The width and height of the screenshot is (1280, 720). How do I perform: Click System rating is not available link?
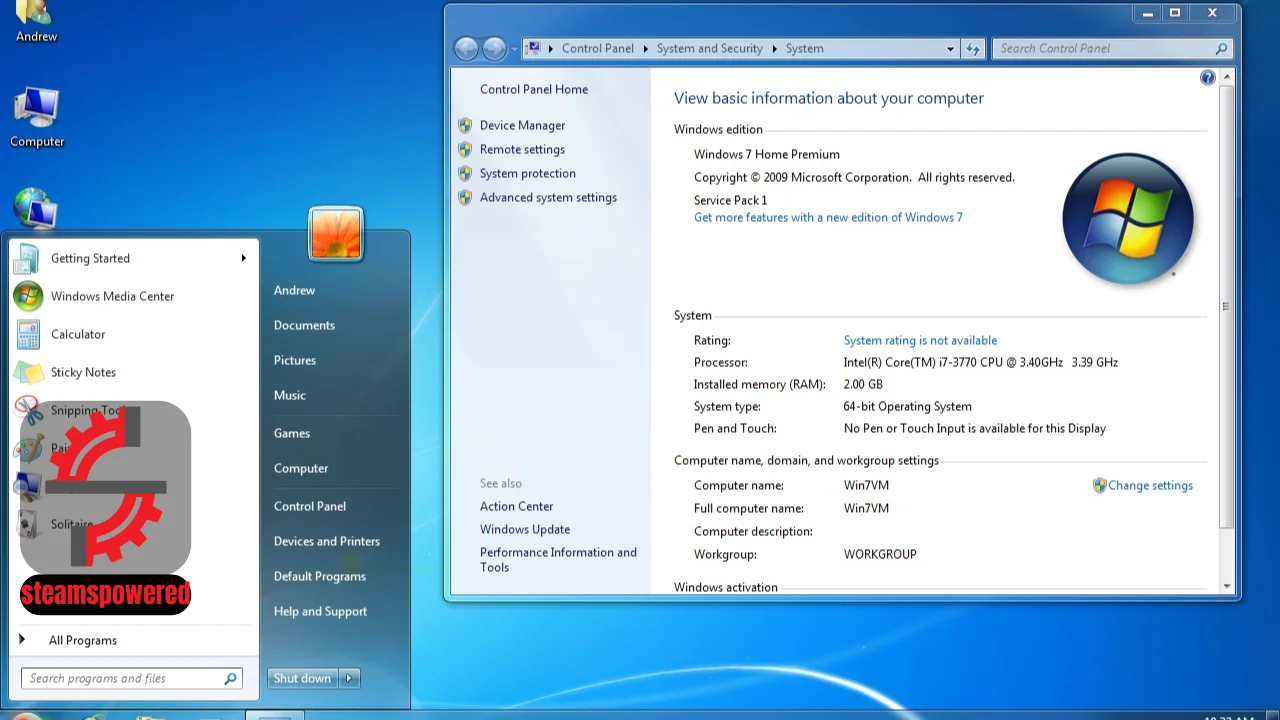click(920, 340)
